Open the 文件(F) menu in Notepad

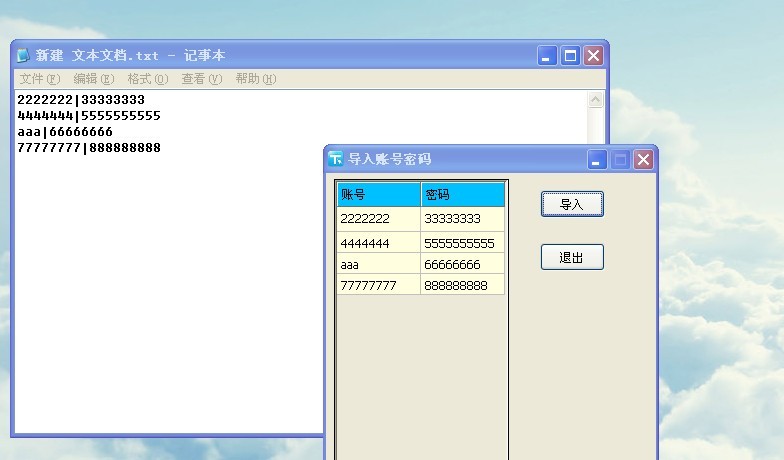tap(40, 79)
